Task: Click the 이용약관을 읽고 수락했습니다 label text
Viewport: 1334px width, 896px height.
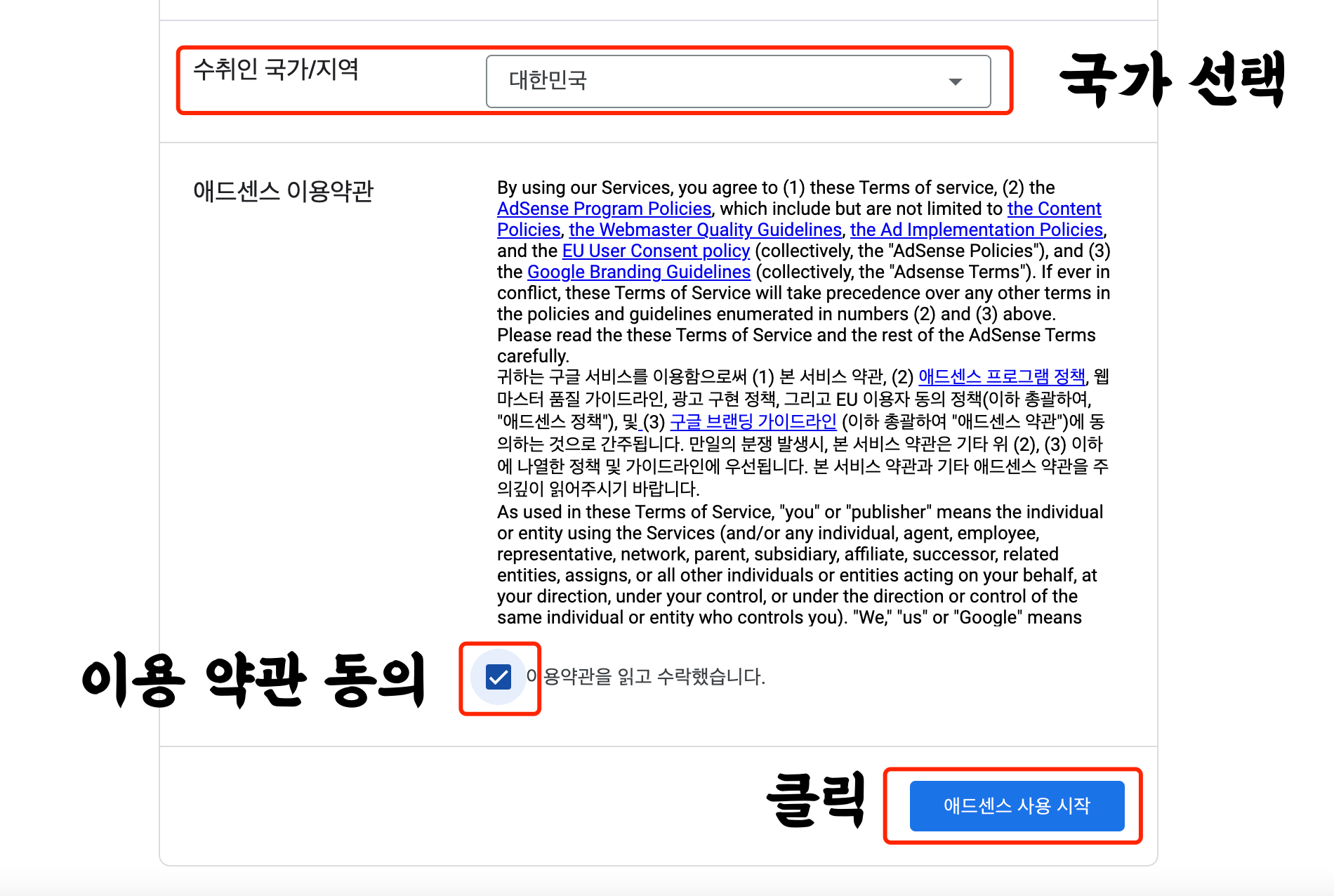Action: coord(646,677)
